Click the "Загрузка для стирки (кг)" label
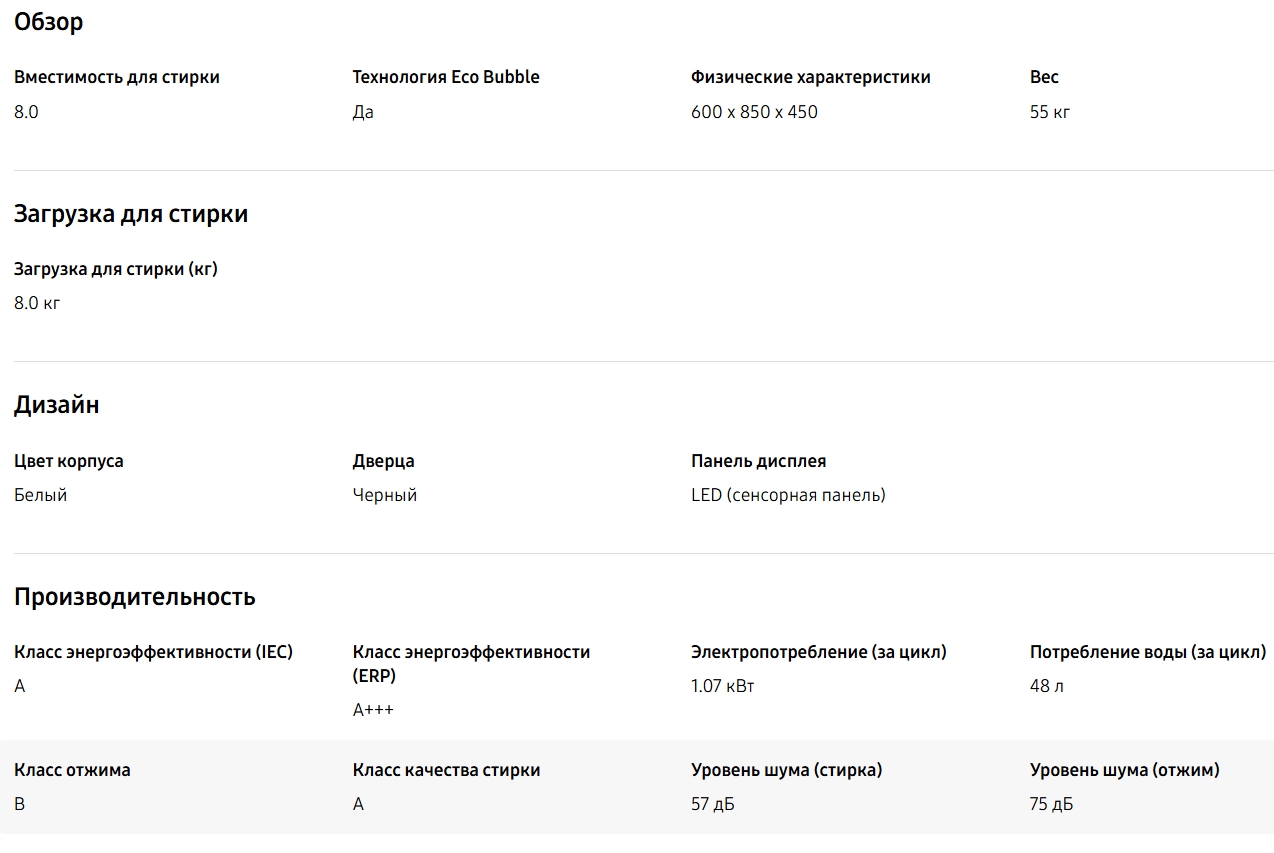Viewport: 1274px width, 853px height. 116,269
